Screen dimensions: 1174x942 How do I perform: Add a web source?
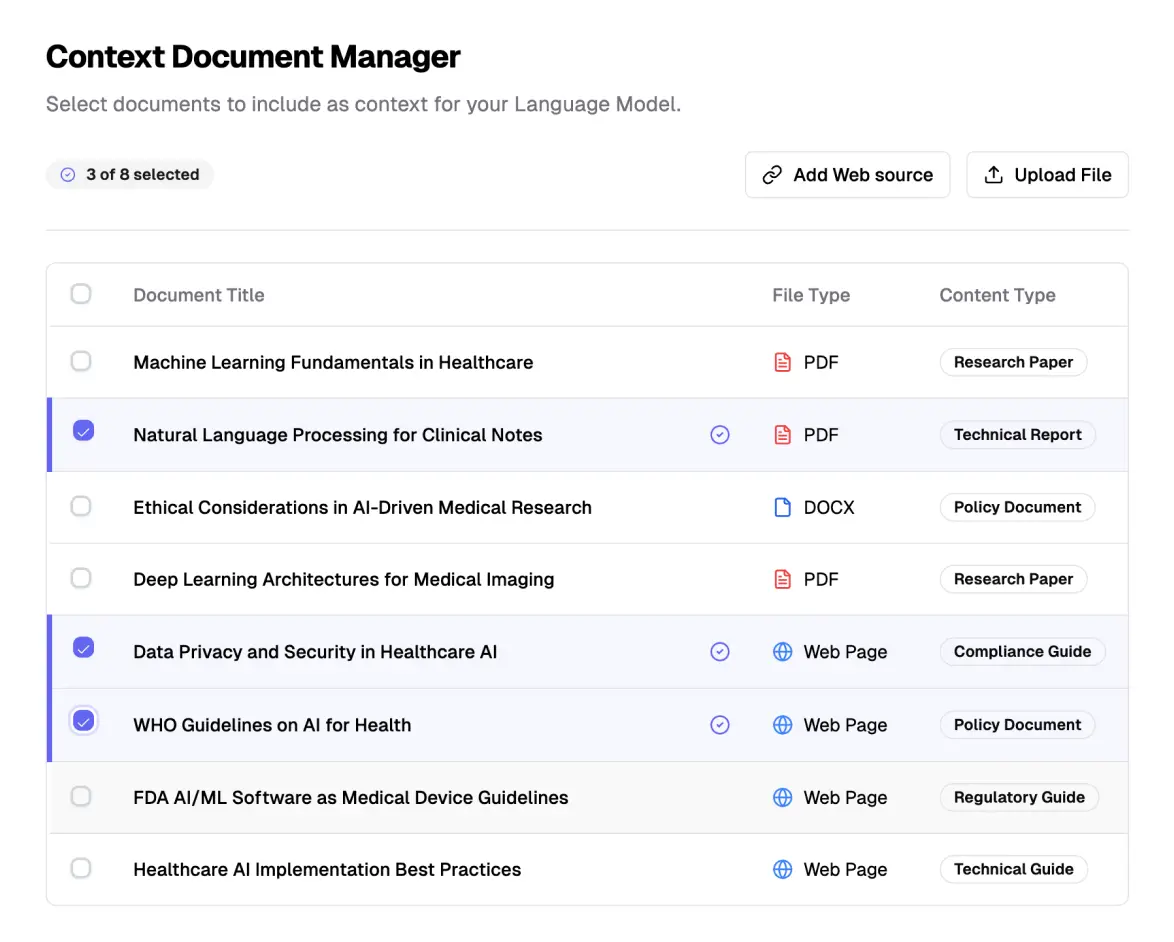pyautogui.click(x=847, y=174)
